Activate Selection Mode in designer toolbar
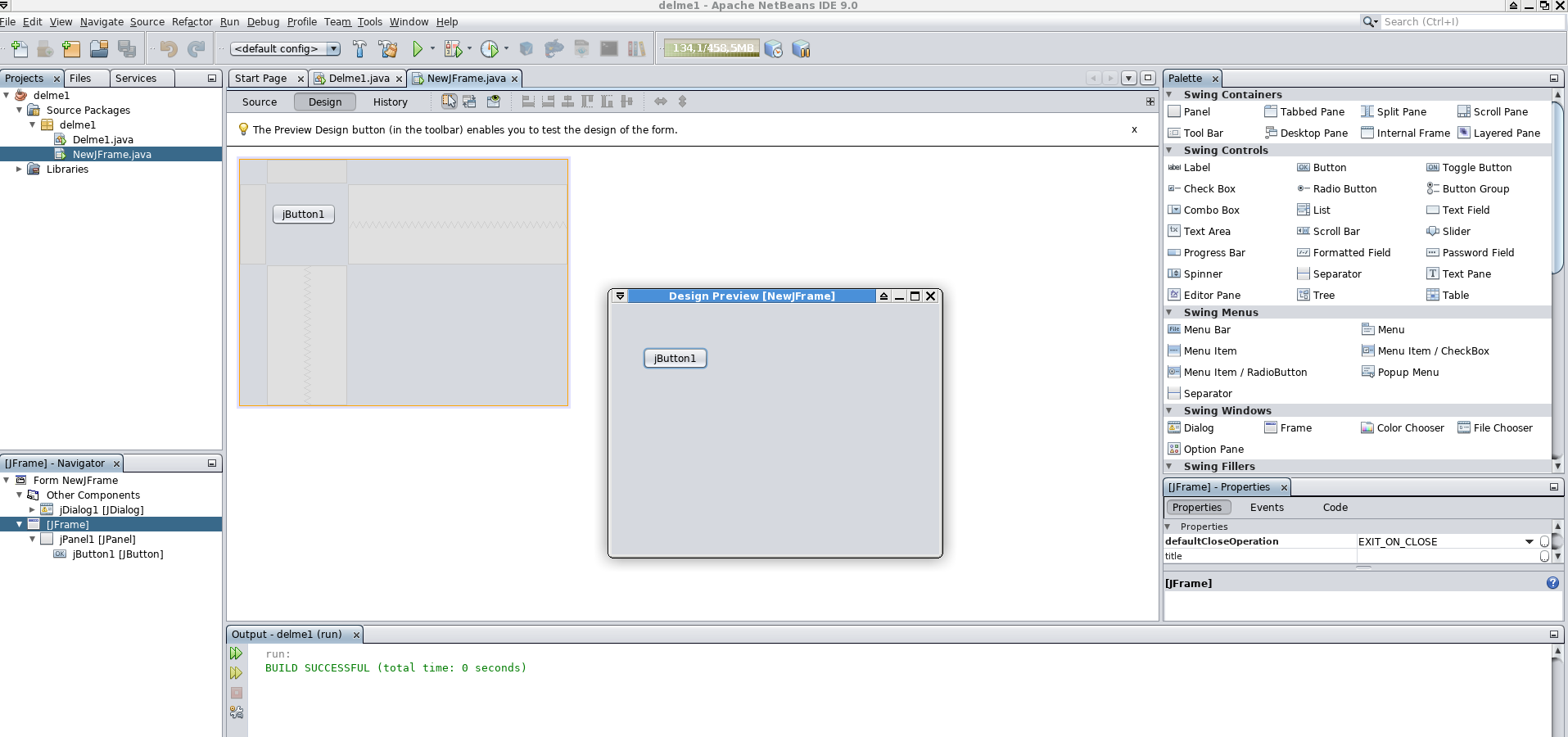The width and height of the screenshot is (1568, 737). (450, 102)
